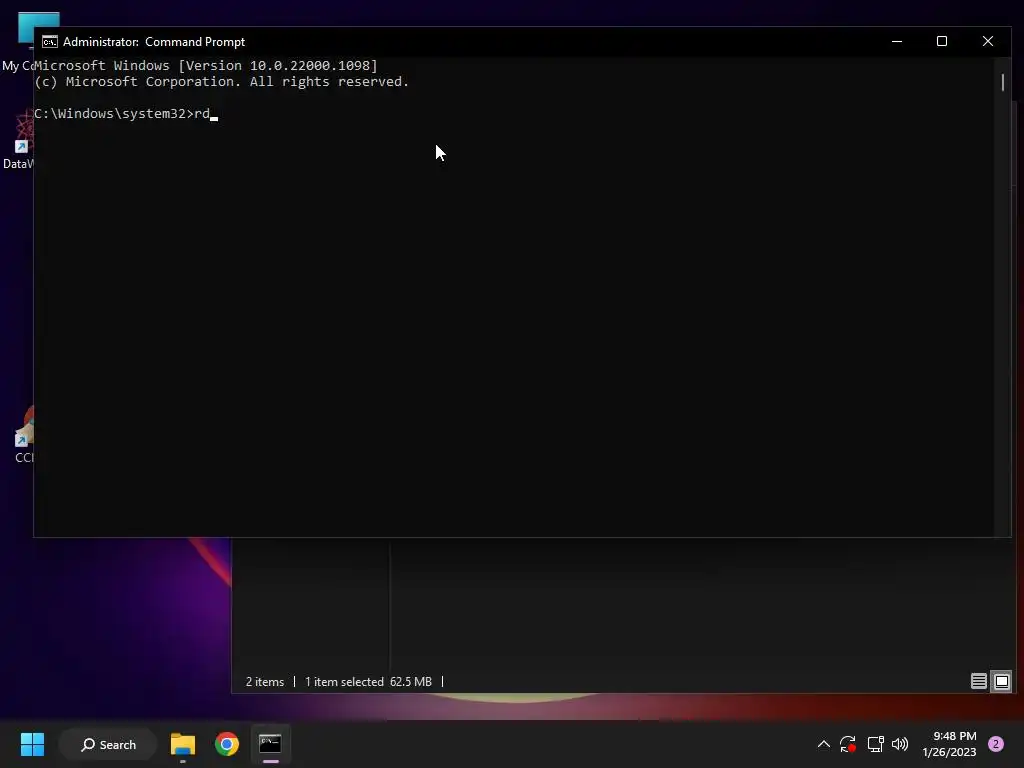1024x768 pixels.
Task: Select the CCl desktop shortcut
Action: (x=24, y=434)
